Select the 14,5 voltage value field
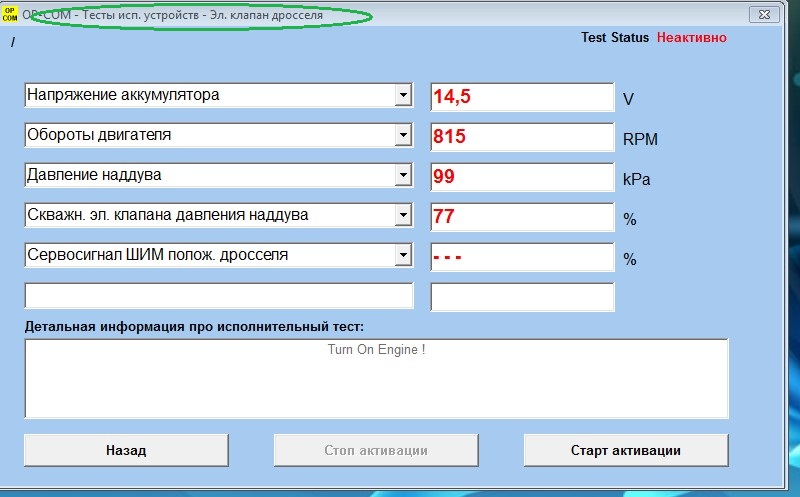800x497 pixels. (522, 96)
